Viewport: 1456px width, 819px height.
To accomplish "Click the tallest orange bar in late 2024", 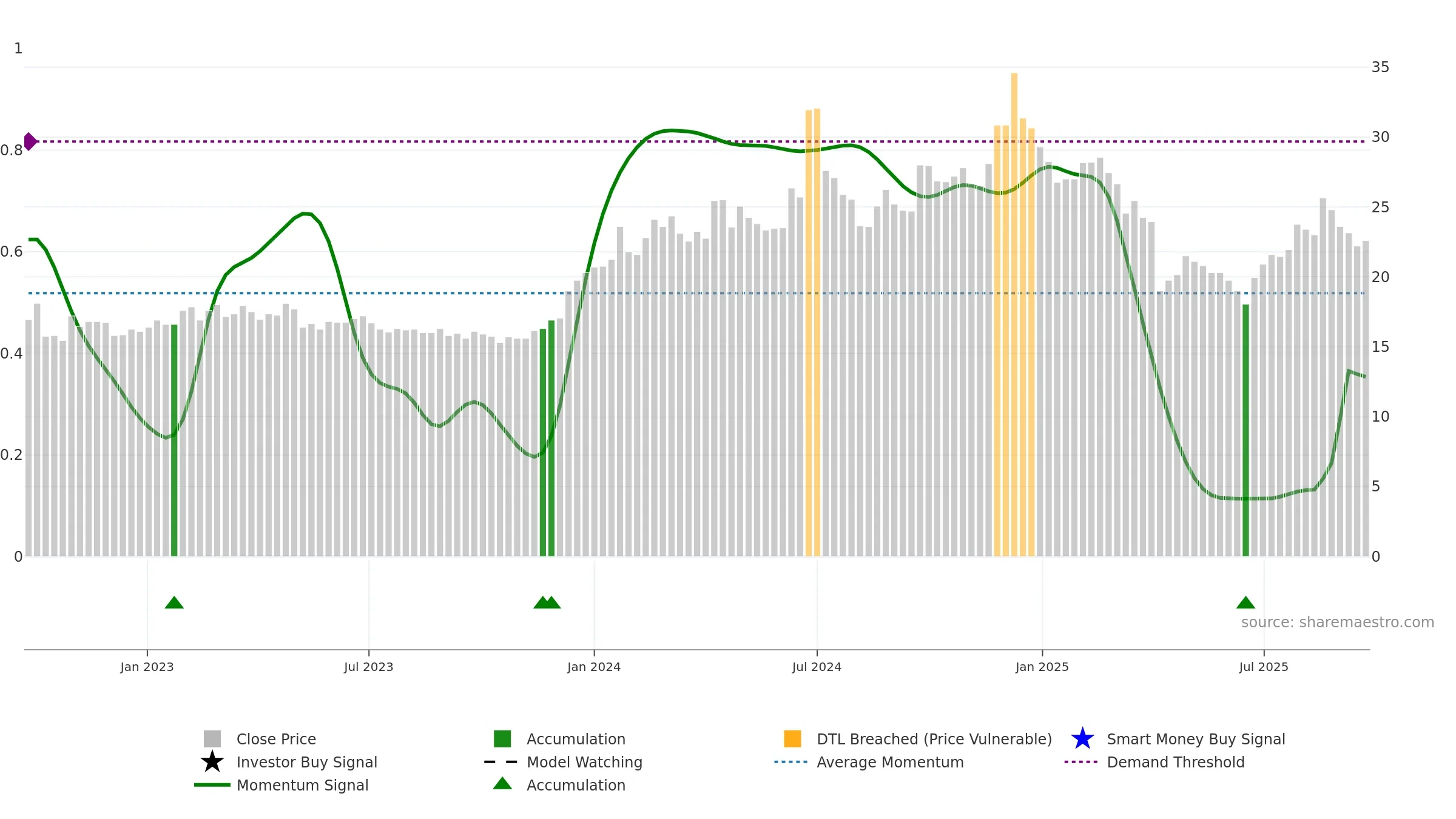I will (x=1014, y=314).
